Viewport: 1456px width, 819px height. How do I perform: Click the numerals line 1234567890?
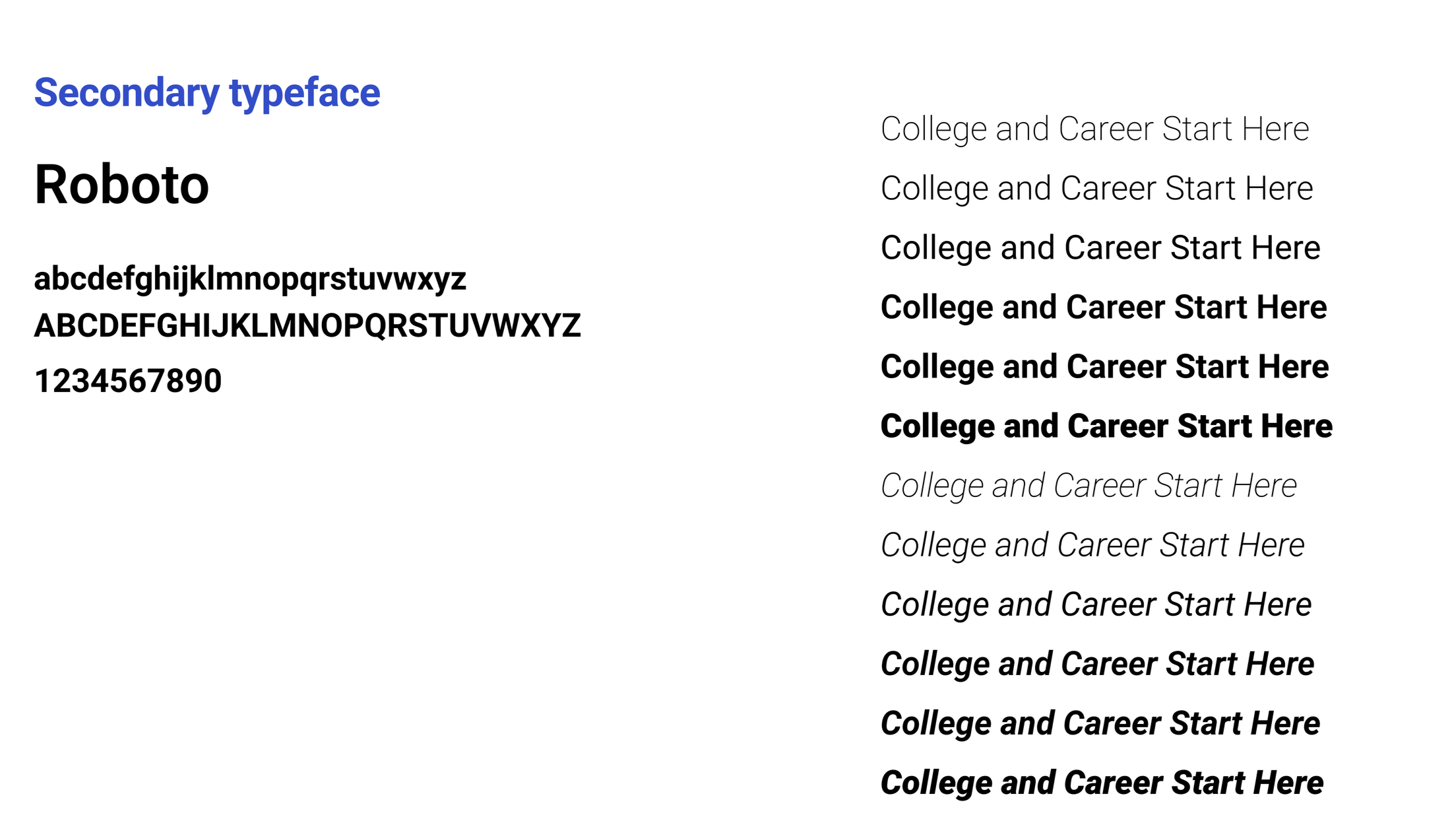point(128,381)
